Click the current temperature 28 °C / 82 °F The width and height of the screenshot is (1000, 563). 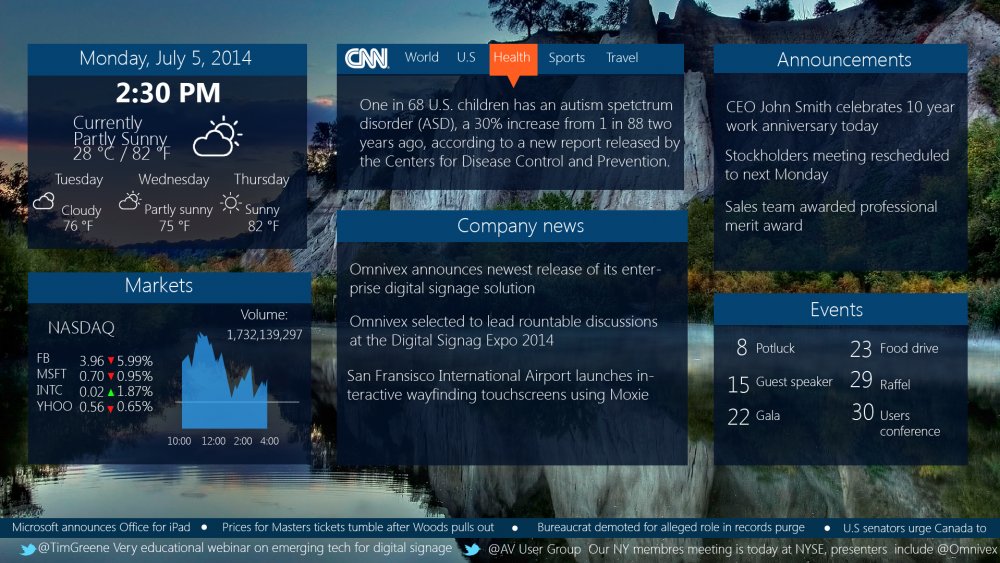click(x=122, y=154)
